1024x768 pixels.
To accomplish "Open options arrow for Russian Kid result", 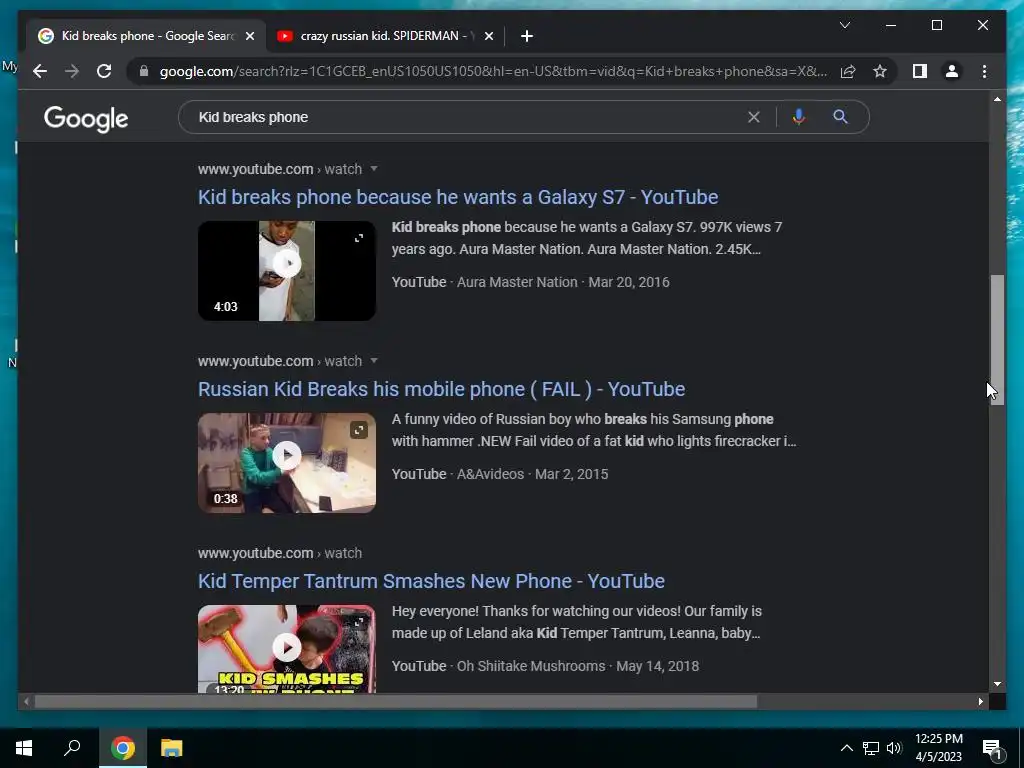I will (x=374, y=360).
